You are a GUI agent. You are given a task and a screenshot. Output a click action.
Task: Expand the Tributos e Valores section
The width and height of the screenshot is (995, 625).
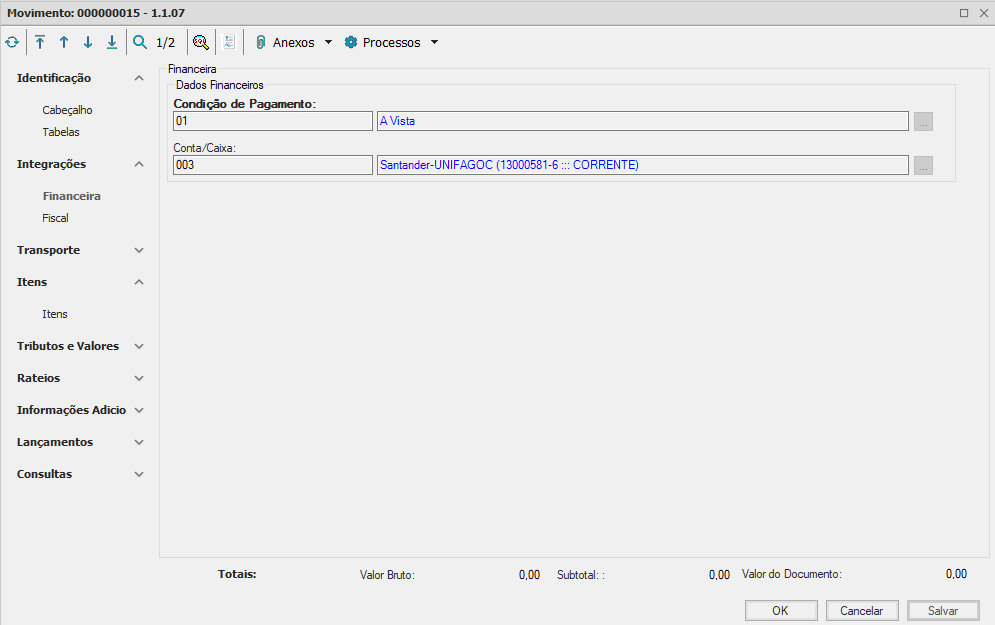139,346
